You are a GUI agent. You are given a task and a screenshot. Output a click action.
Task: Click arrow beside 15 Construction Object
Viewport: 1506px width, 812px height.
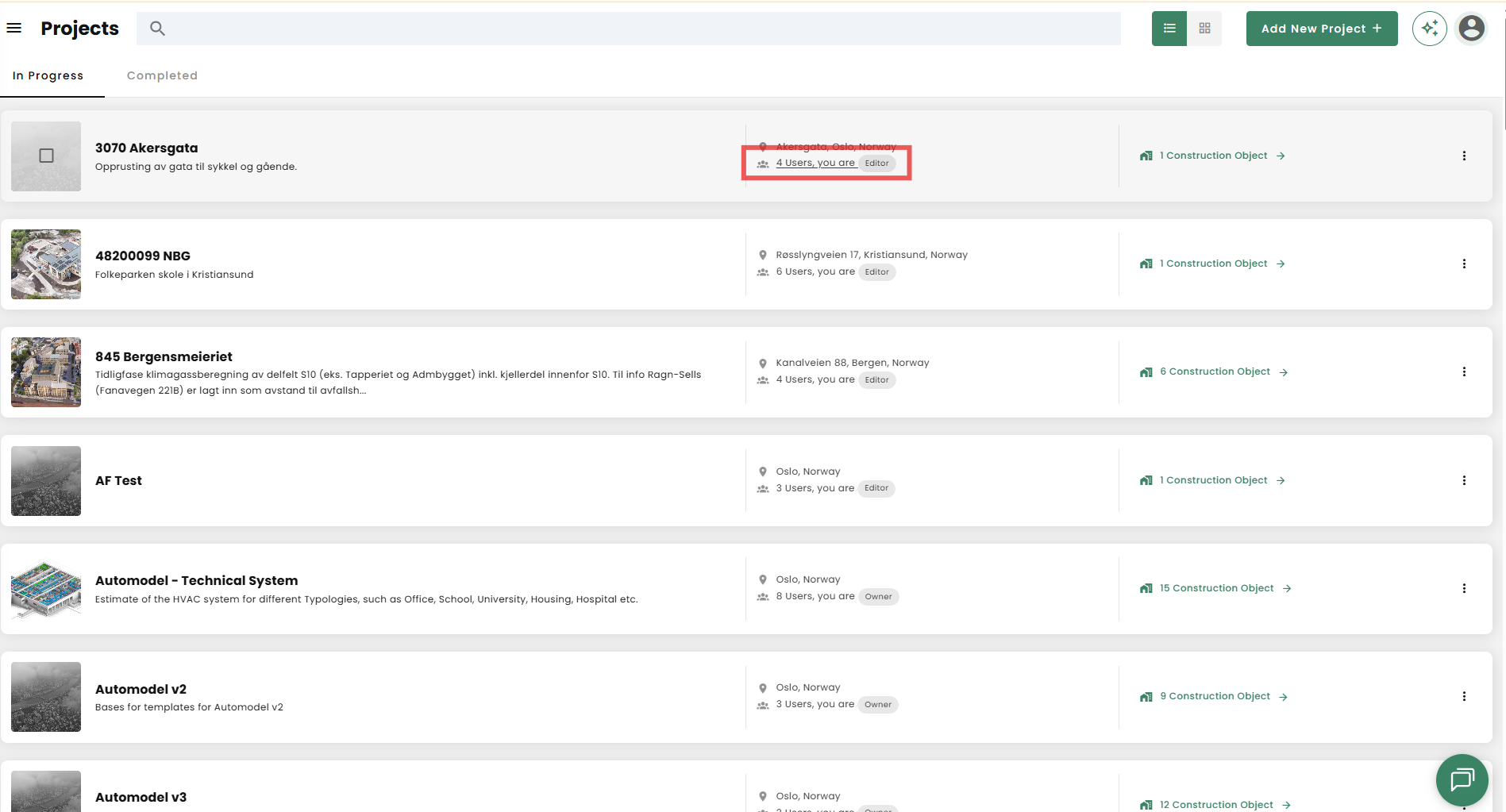coord(1287,588)
